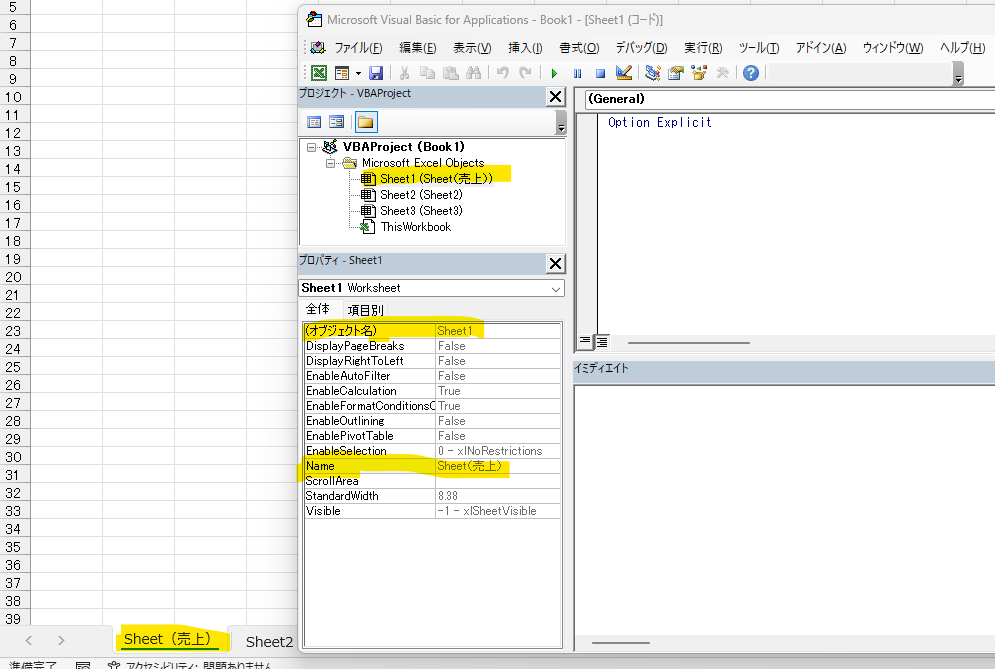Click the Cut scissors icon
Image resolution: width=995 pixels, height=669 pixels.
(x=404, y=73)
